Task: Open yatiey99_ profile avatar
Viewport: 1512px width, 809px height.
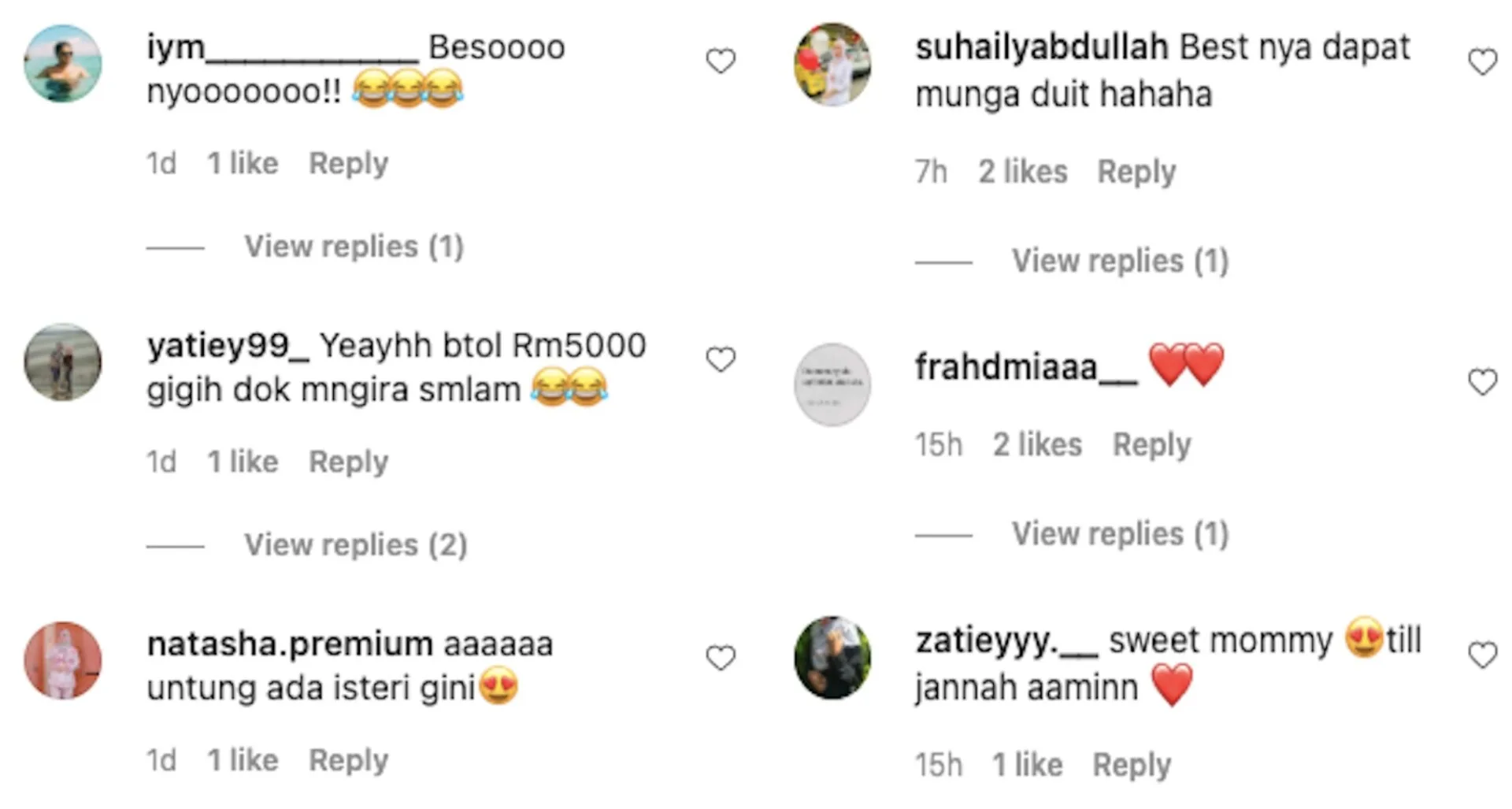Action: (x=63, y=362)
